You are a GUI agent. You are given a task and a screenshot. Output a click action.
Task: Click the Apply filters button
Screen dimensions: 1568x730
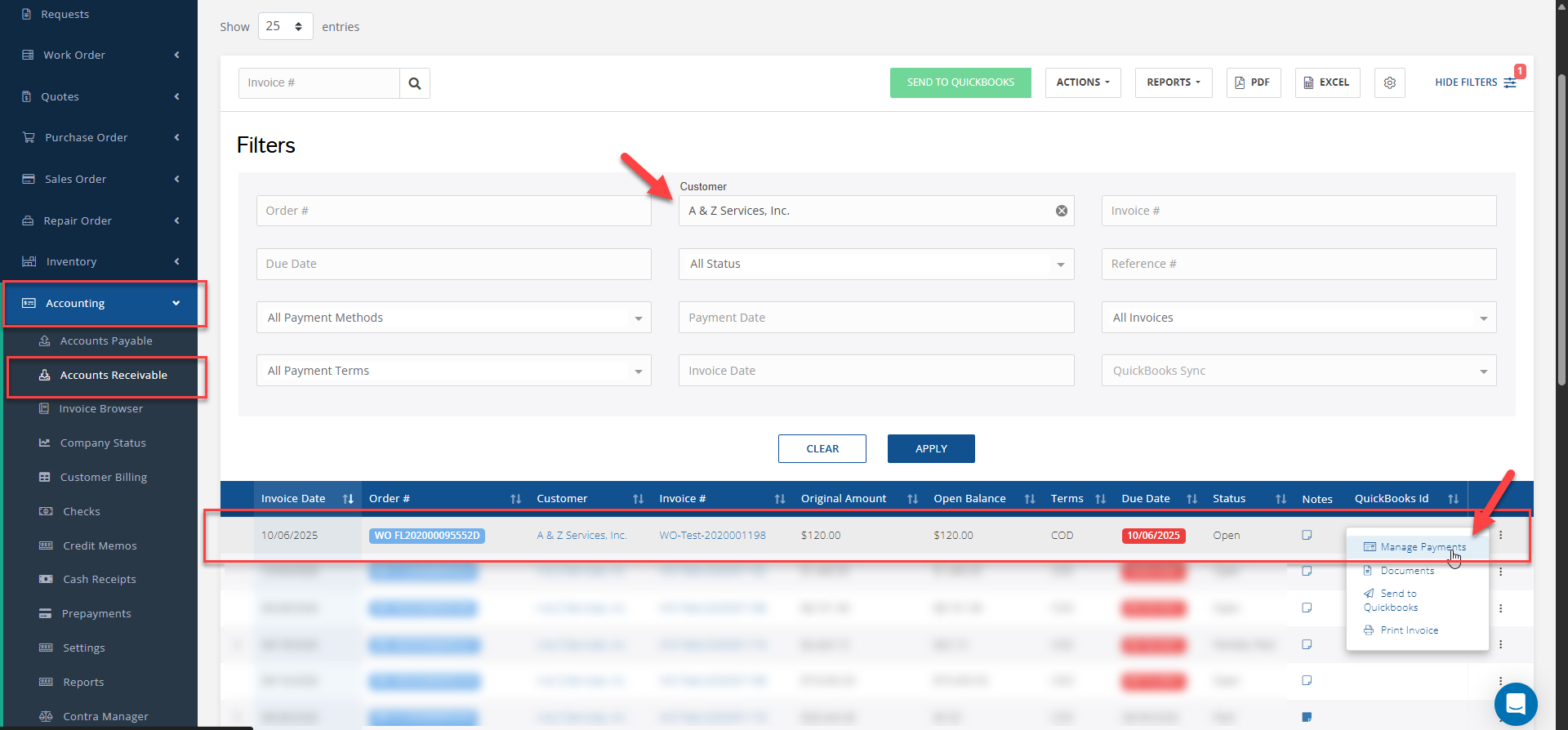(930, 449)
